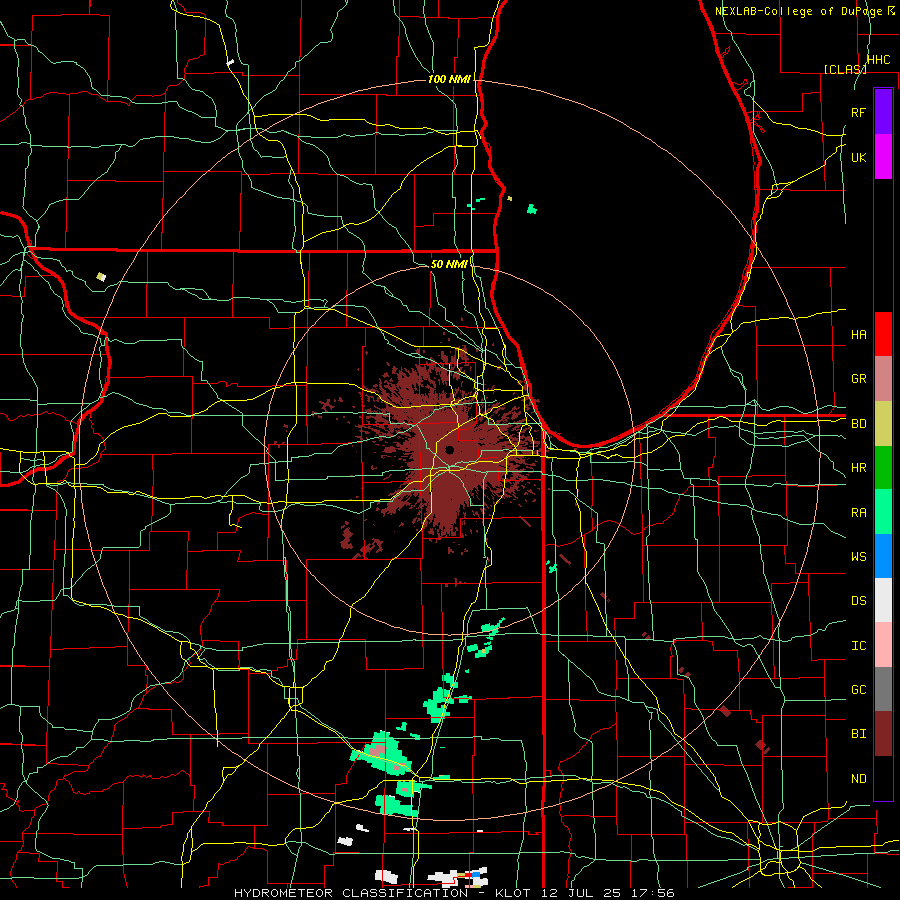Click the "ND" legend label
The width and height of the screenshot is (900, 900).
[x=859, y=778]
